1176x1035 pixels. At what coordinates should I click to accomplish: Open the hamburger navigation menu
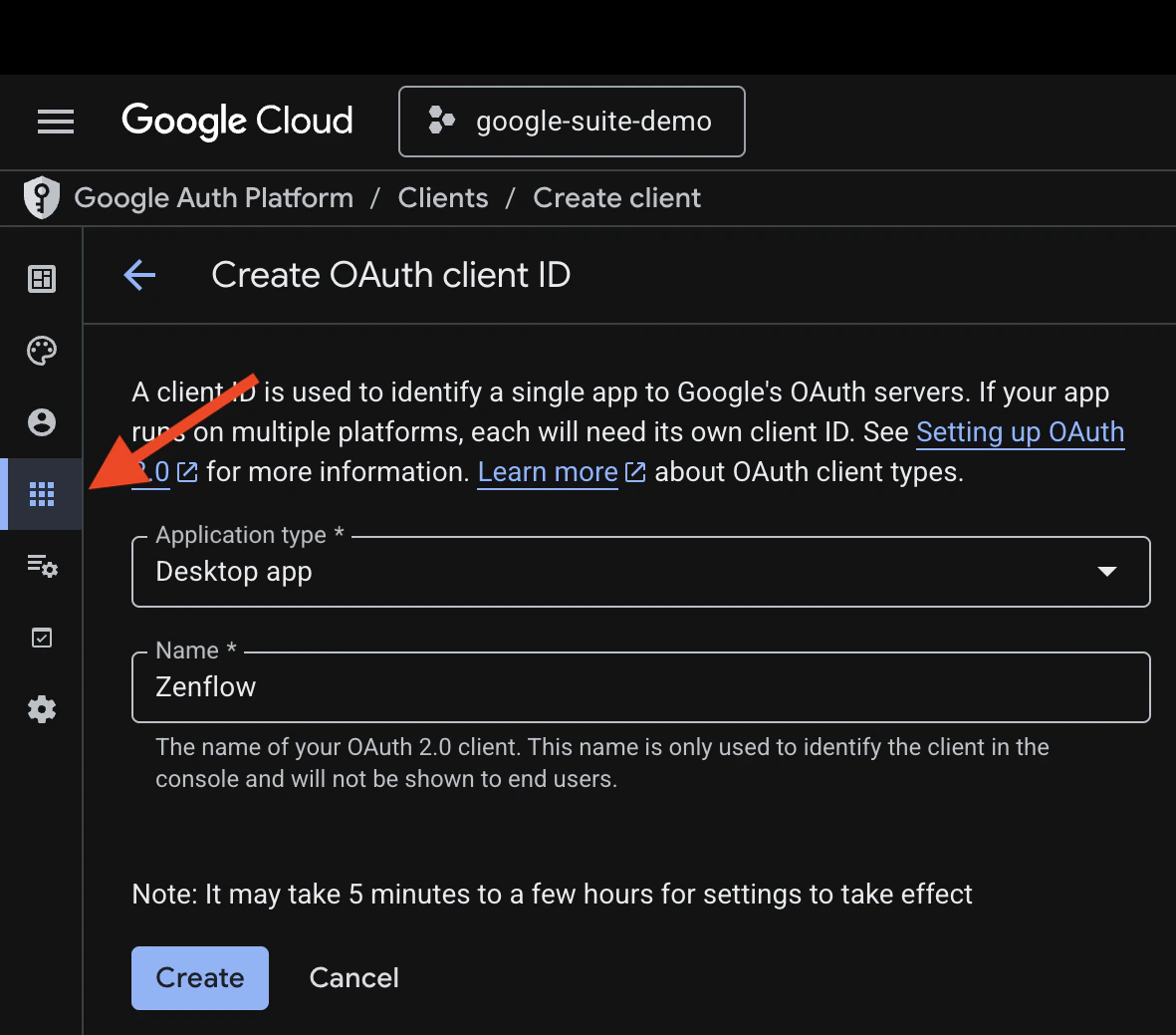[x=56, y=121]
